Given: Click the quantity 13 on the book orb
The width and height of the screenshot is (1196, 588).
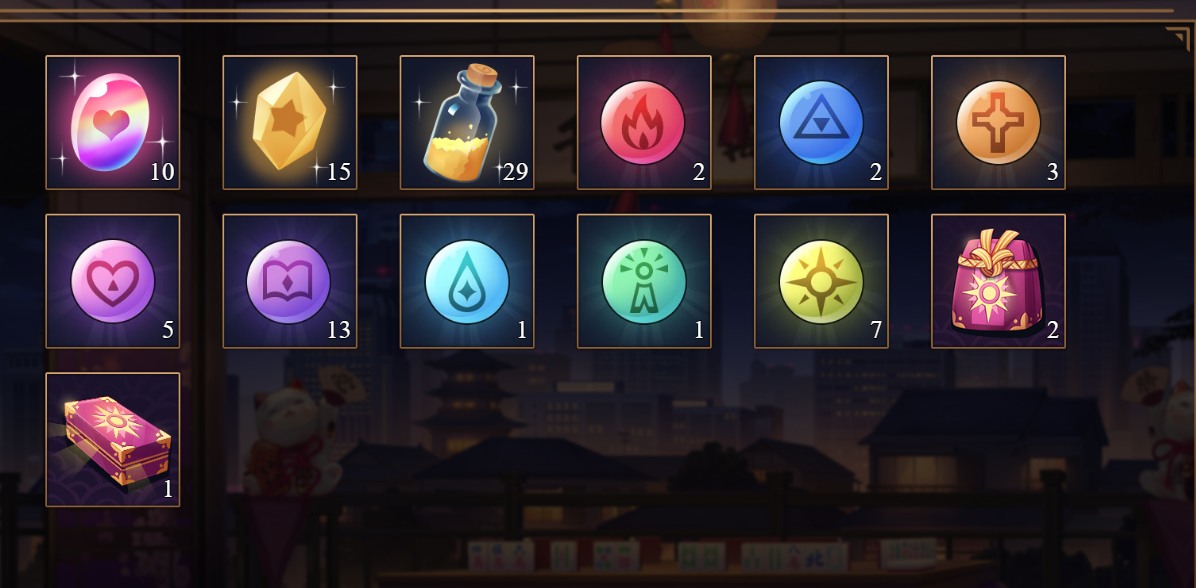Looking at the screenshot, I should coord(339,329).
